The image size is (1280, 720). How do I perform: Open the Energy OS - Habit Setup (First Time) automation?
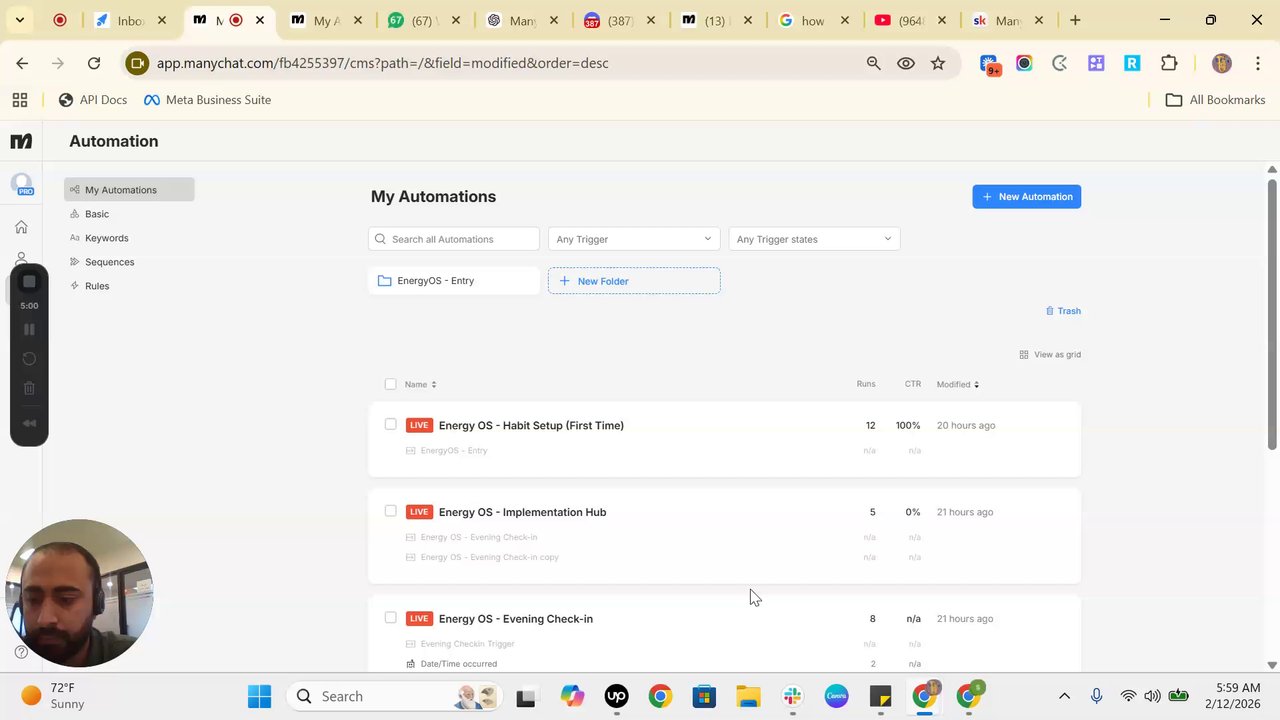pos(531,425)
